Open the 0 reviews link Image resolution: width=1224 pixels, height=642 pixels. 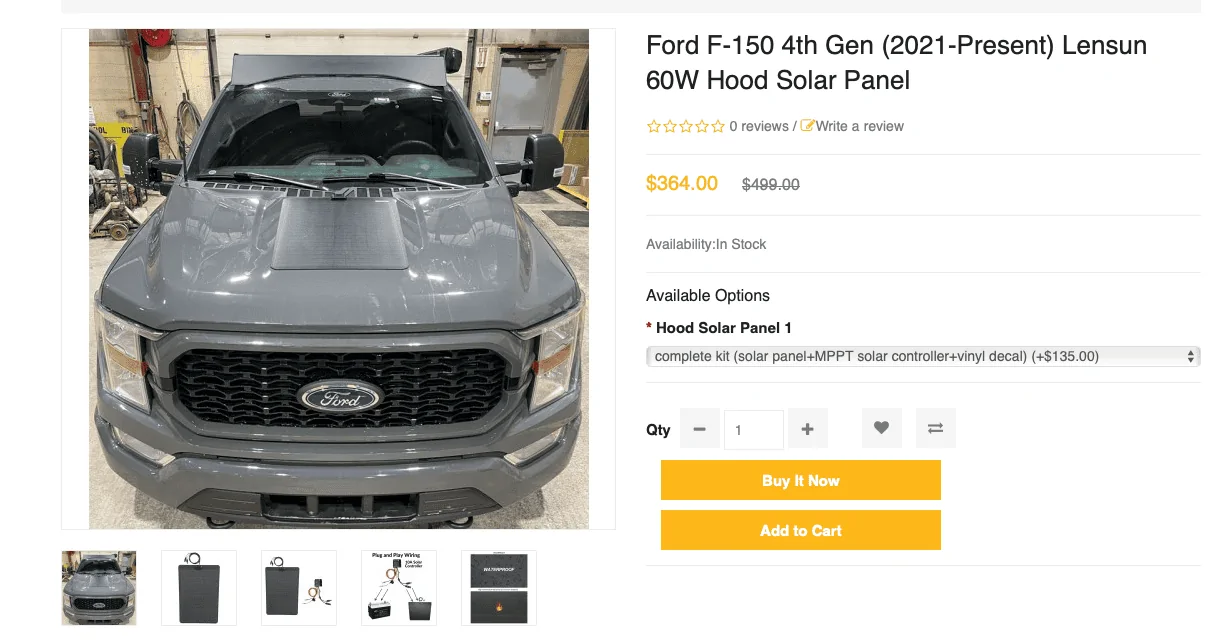click(x=759, y=126)
